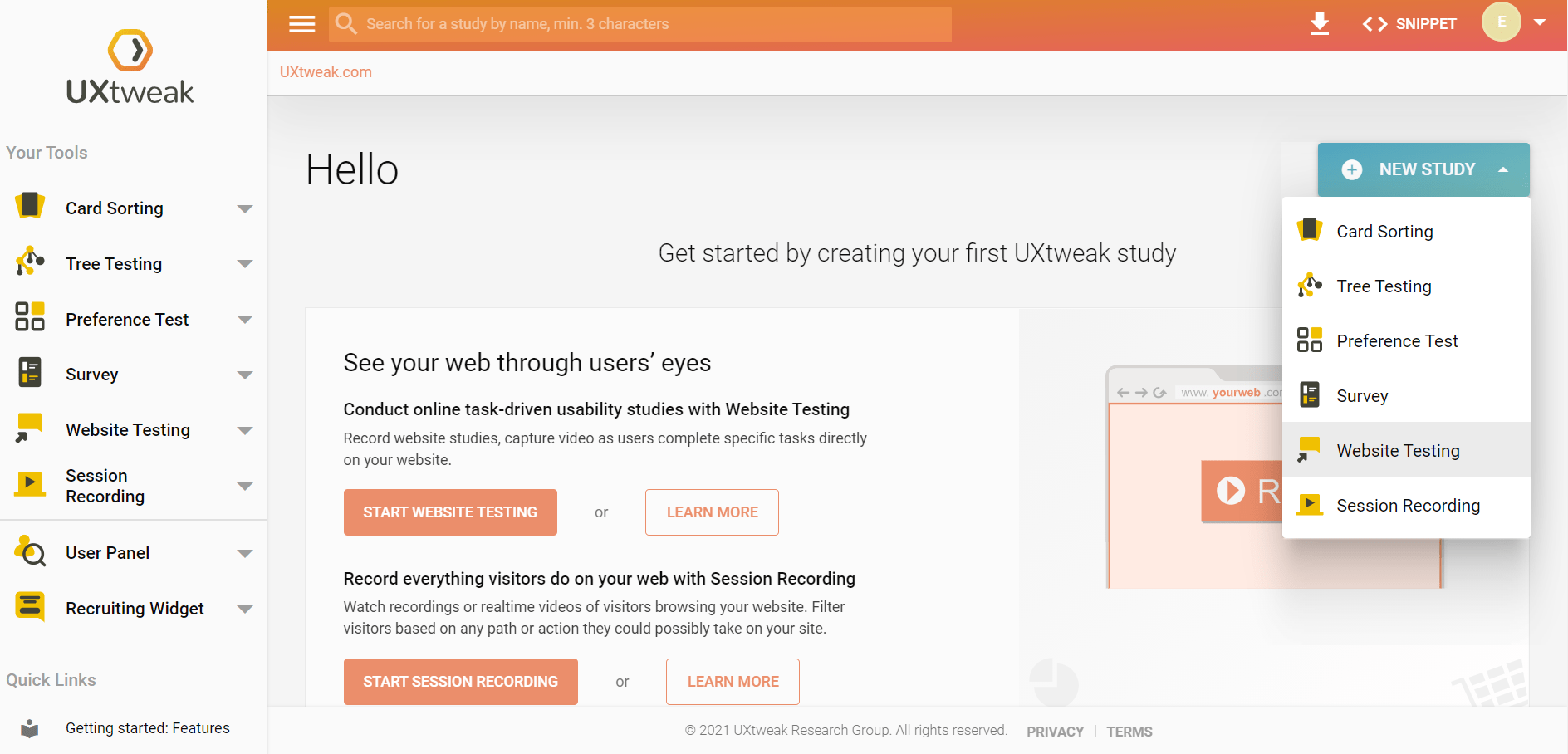Click the SNIPPET label
This screenshot has width=1568, height=754.
pos(1426,24)
